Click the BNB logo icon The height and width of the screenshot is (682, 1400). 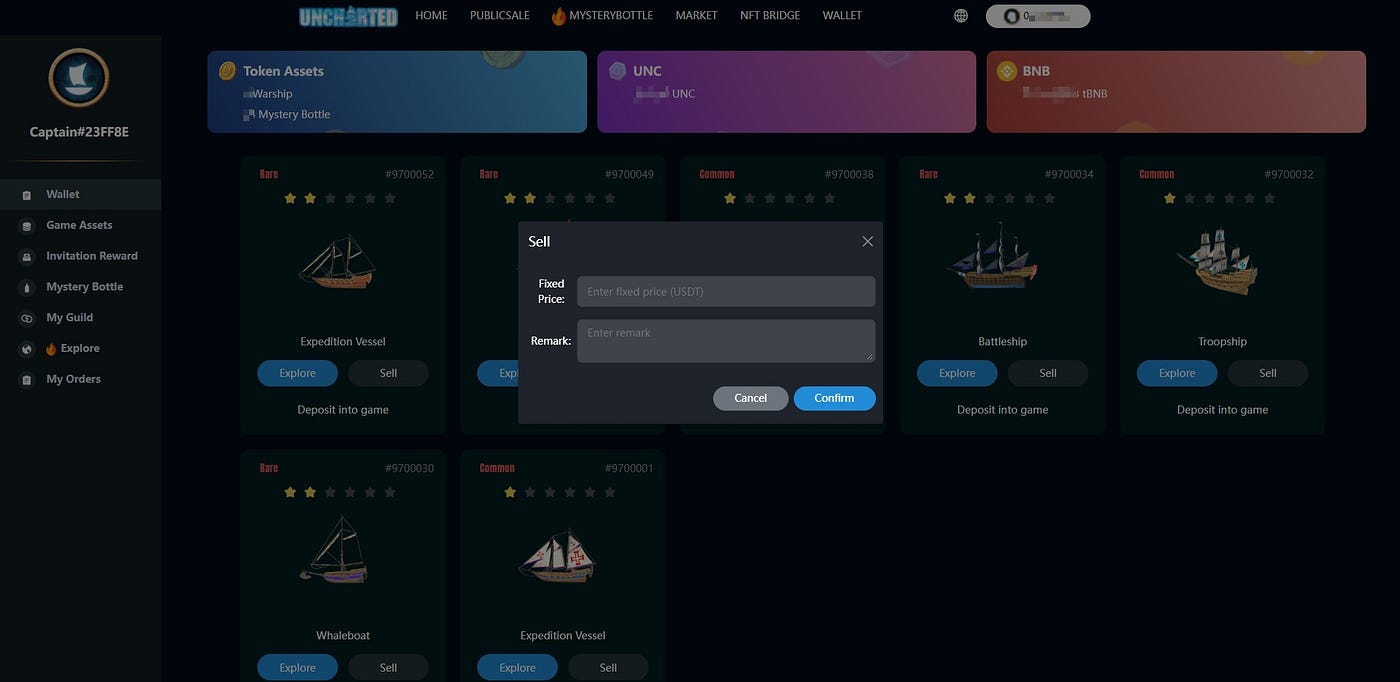(x=1006, y=71)
